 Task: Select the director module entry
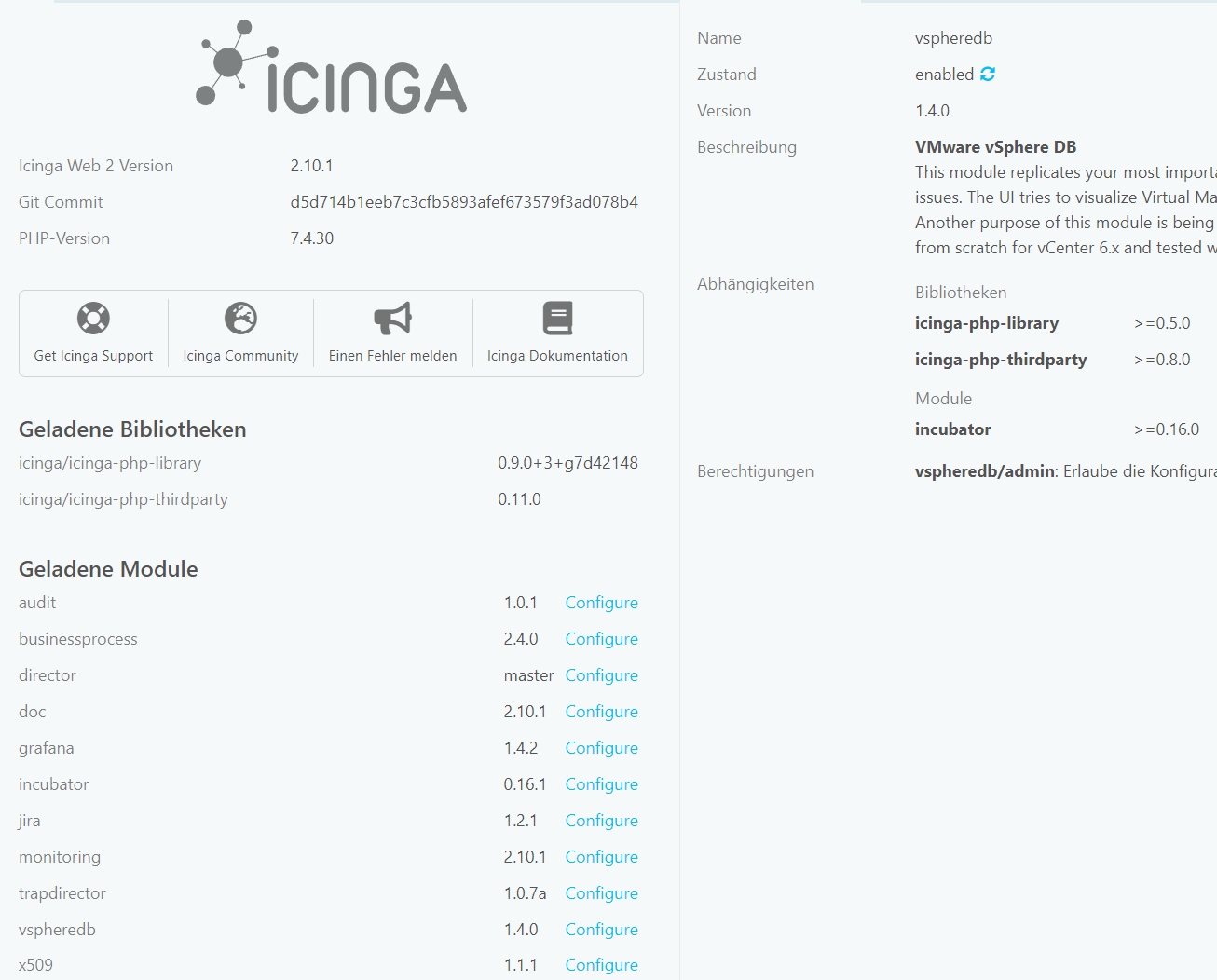click(x=47, y=674)
